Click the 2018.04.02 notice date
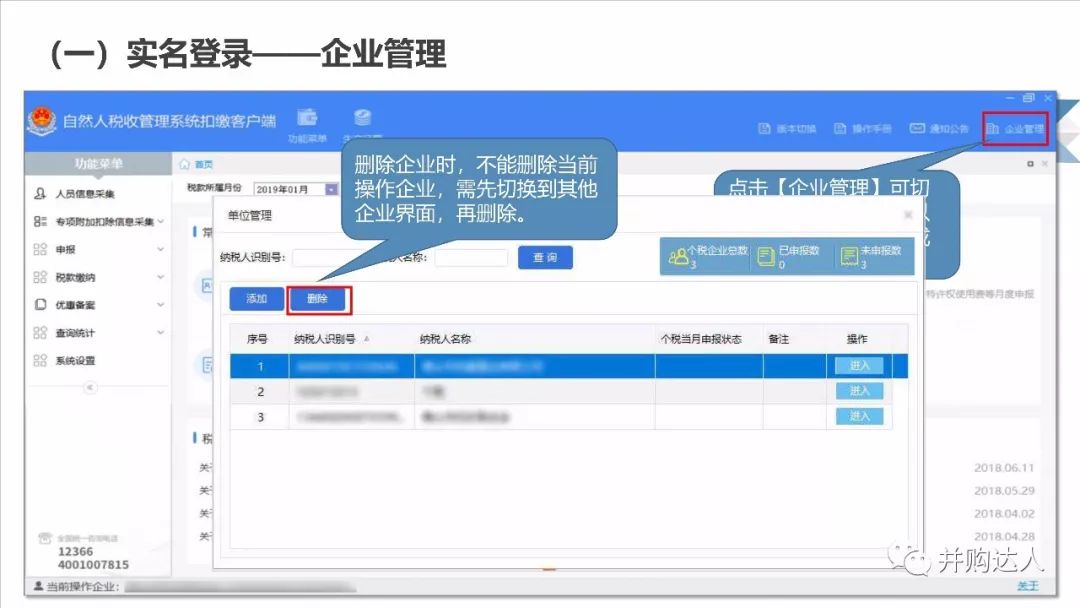Viewport: 1080px width, 608px height. [x=1004, y=513]
